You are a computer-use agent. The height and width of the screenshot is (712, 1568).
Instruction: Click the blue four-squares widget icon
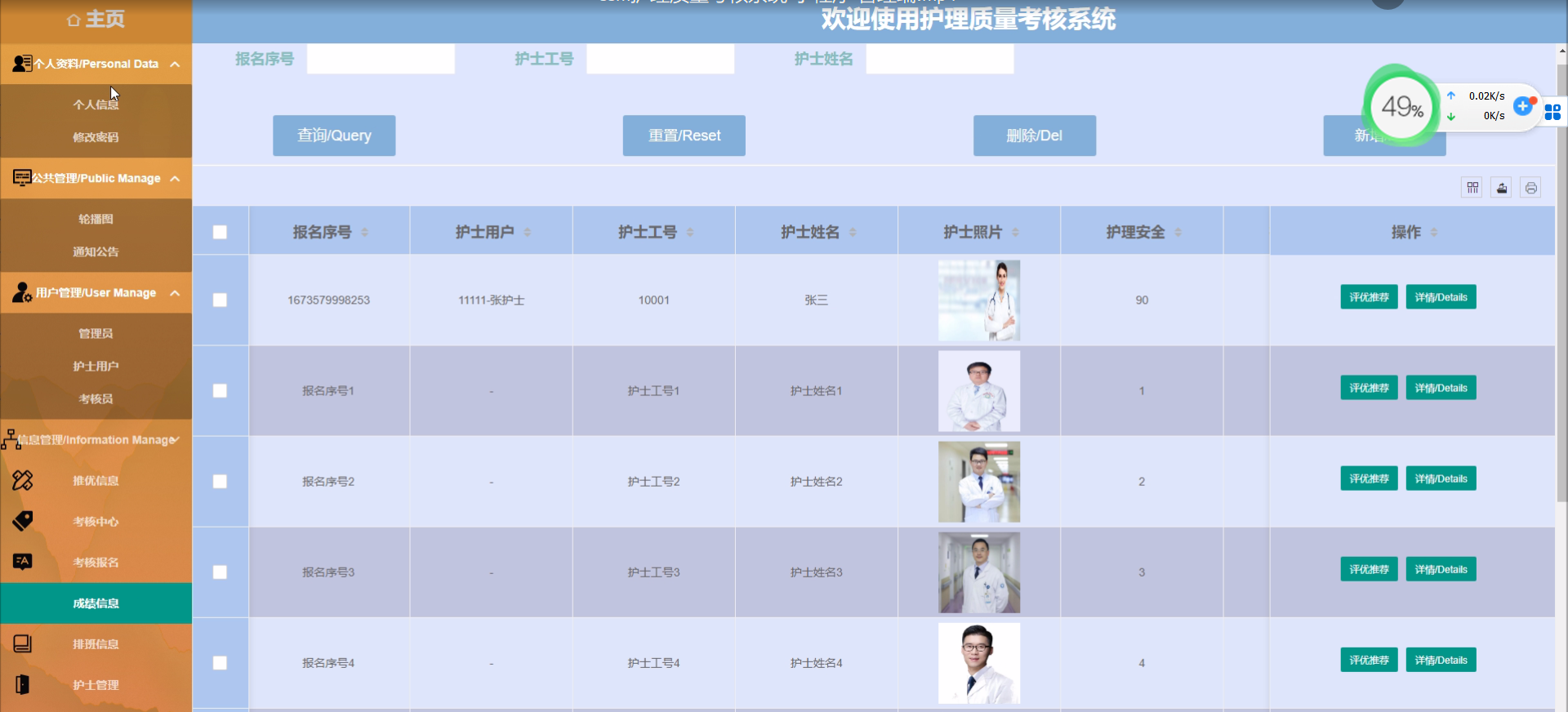pos(1552,112)
